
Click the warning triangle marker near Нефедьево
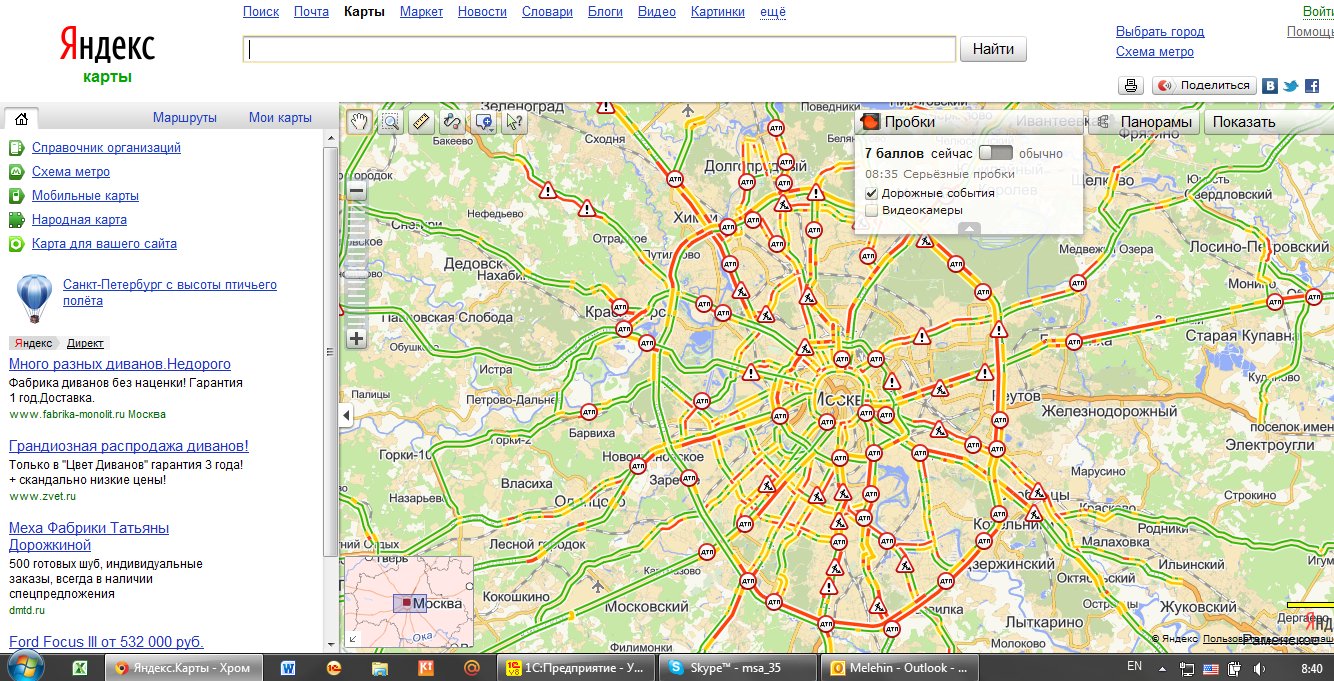(x=547, y=190)
